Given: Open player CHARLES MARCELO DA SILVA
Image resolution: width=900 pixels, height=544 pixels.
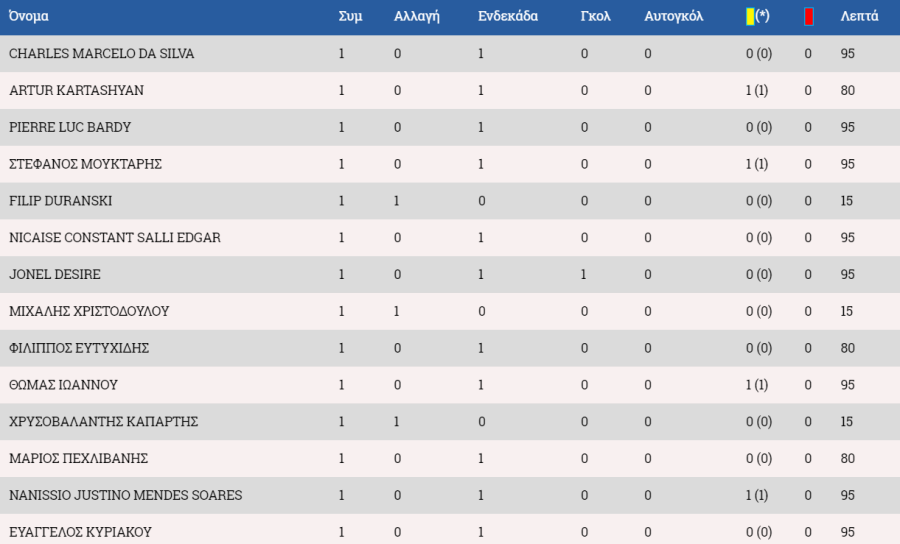Looking at the screenshot, I should pyautogui.click(x=102, y=53).
